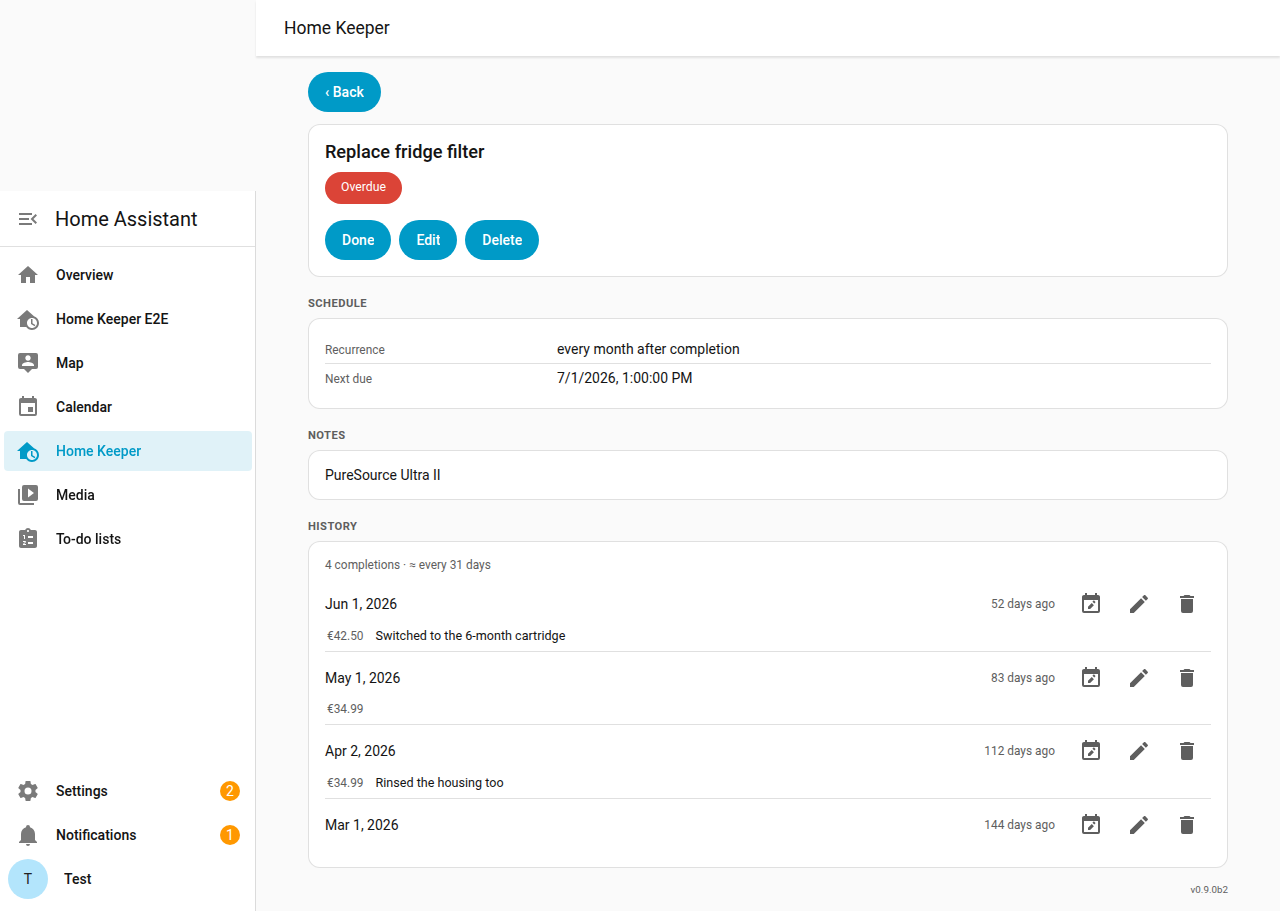
Task: Click the v0.9.0b2 version label
Action: point(1209,889)
